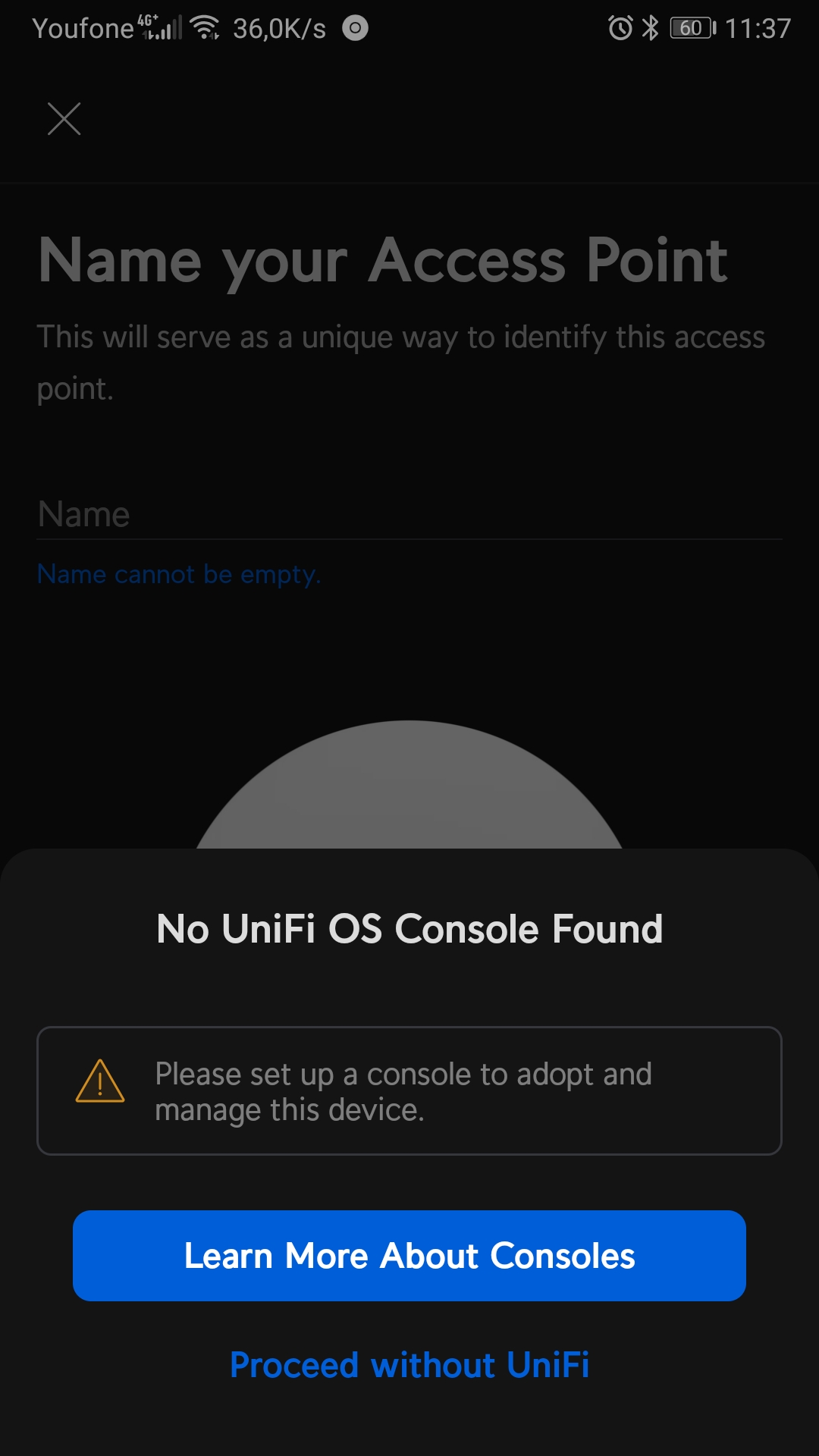Focus the Name input field
This screenshot has width=819, height=1456.
409,514
